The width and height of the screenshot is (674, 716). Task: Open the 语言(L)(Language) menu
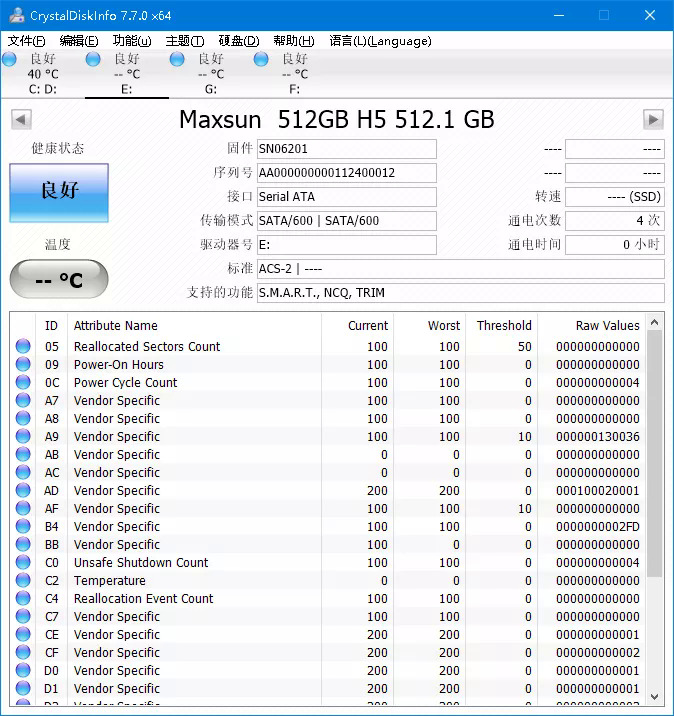tap(380, 41)
